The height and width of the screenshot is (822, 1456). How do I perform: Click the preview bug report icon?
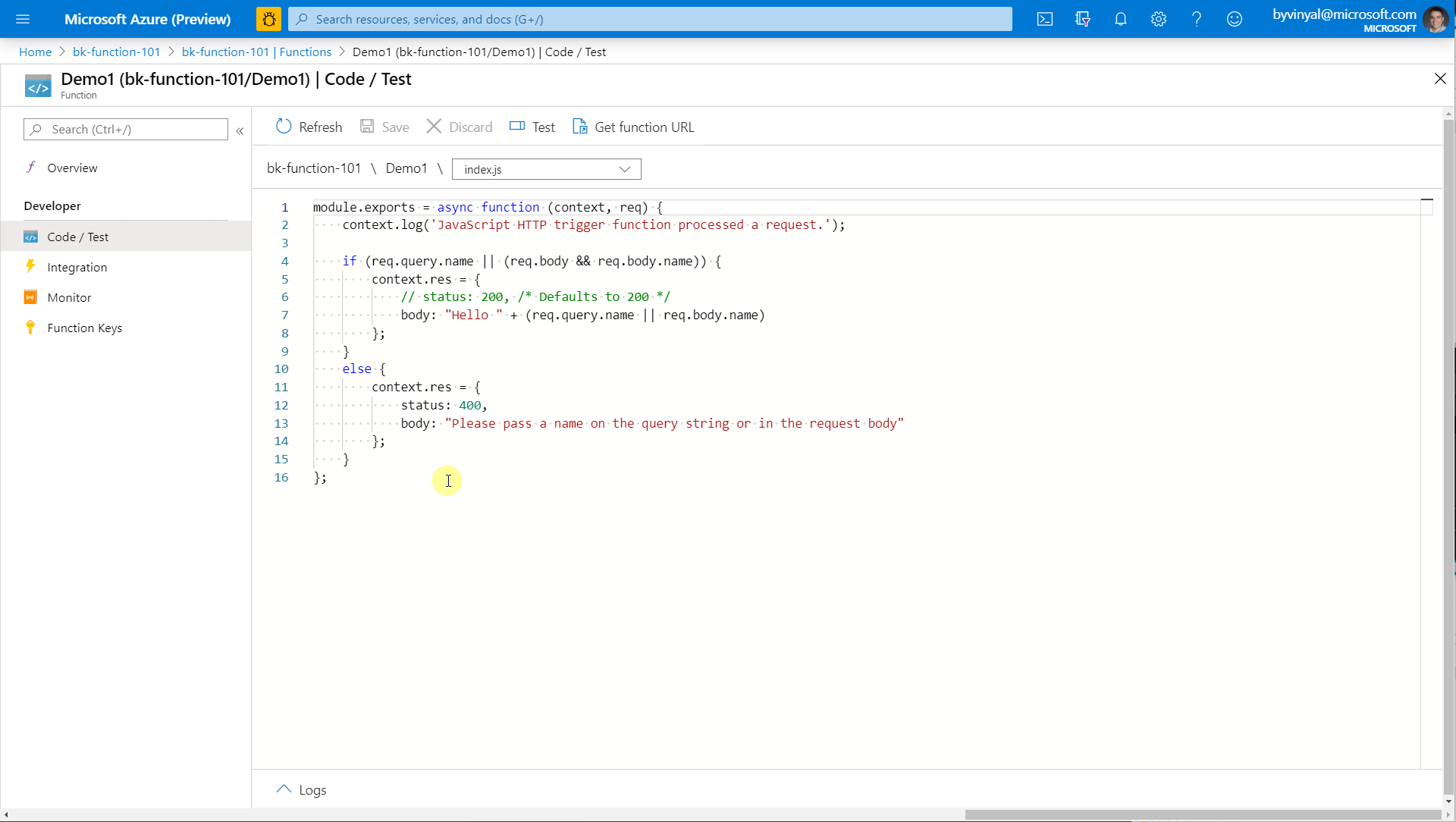269,19
